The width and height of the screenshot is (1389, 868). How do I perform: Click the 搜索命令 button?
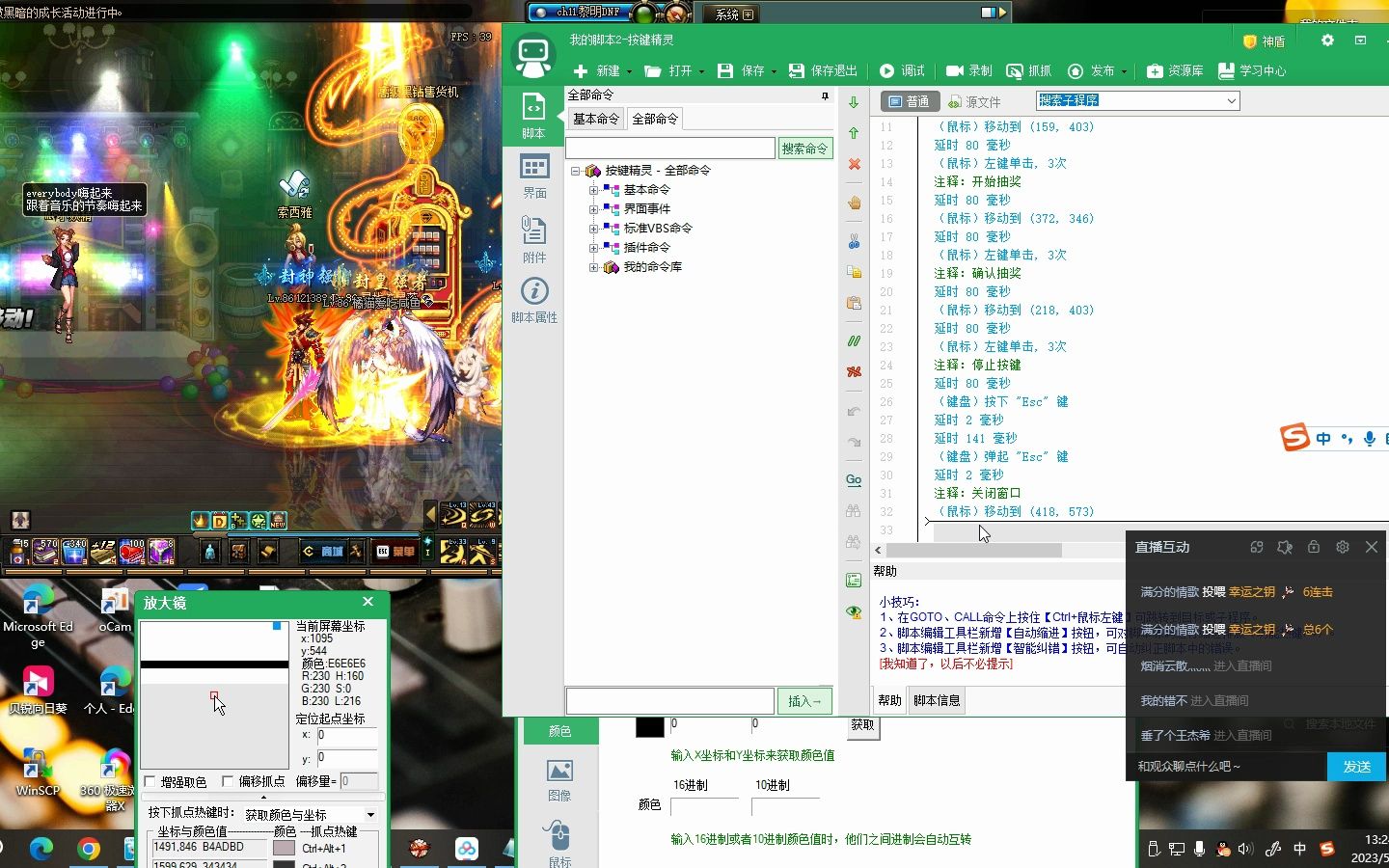(804, 149)
